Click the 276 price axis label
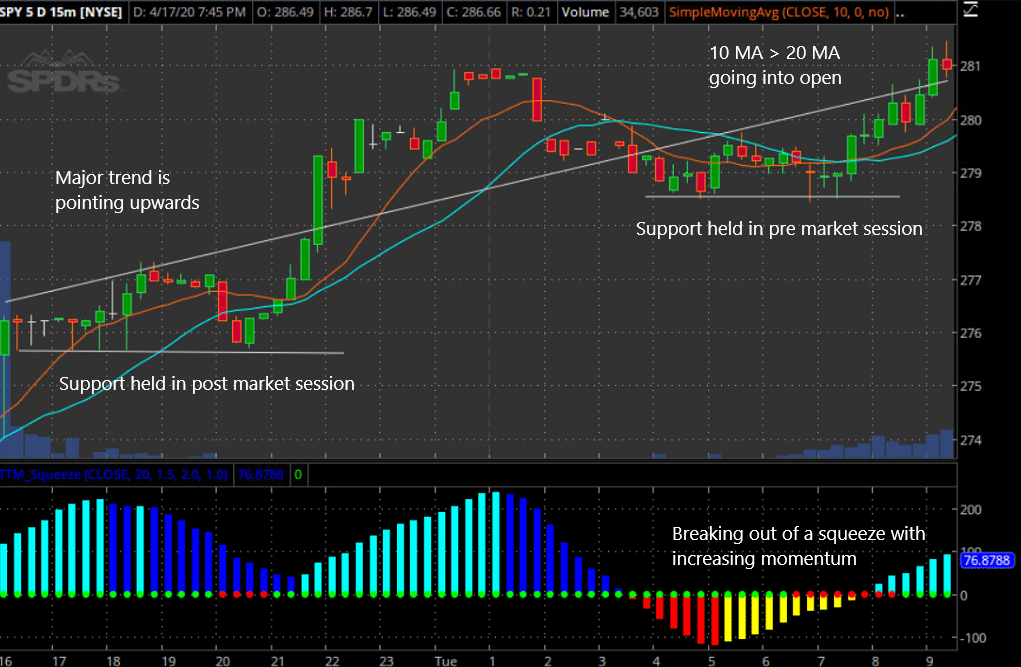1021x667 pixels. point(970,333)
